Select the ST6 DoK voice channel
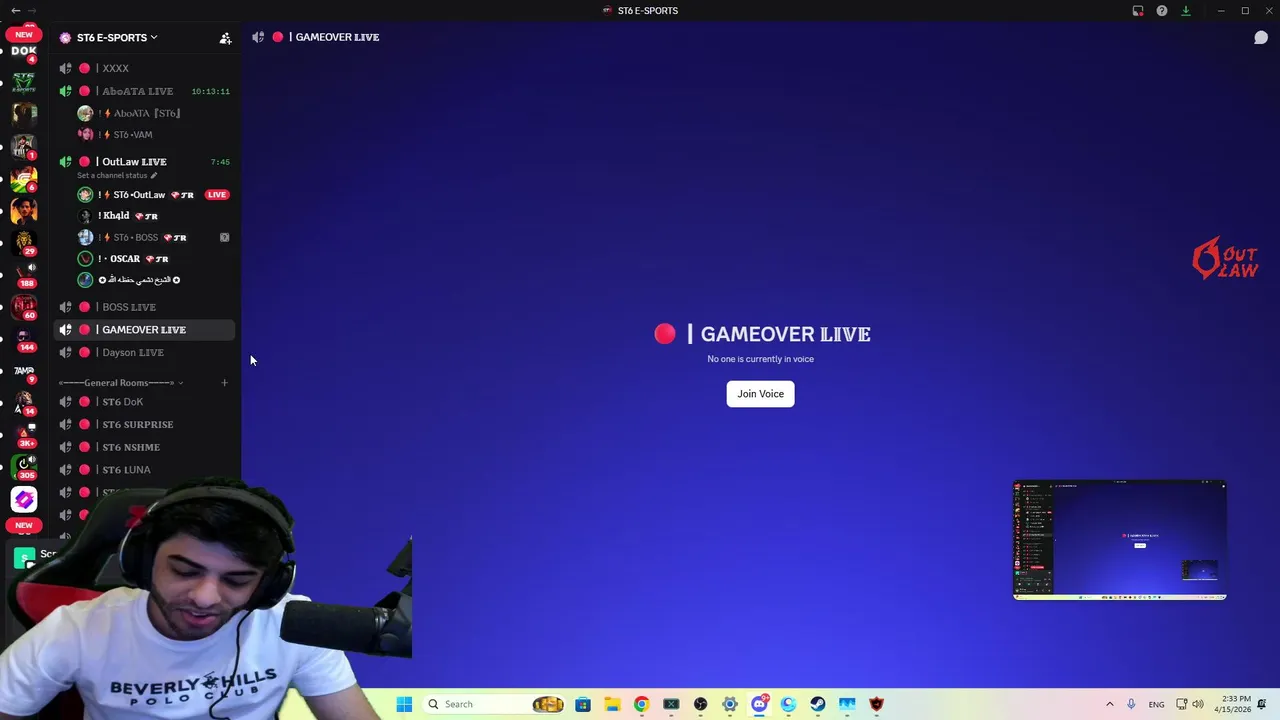 pyautogui.click(x=144, y=402)
